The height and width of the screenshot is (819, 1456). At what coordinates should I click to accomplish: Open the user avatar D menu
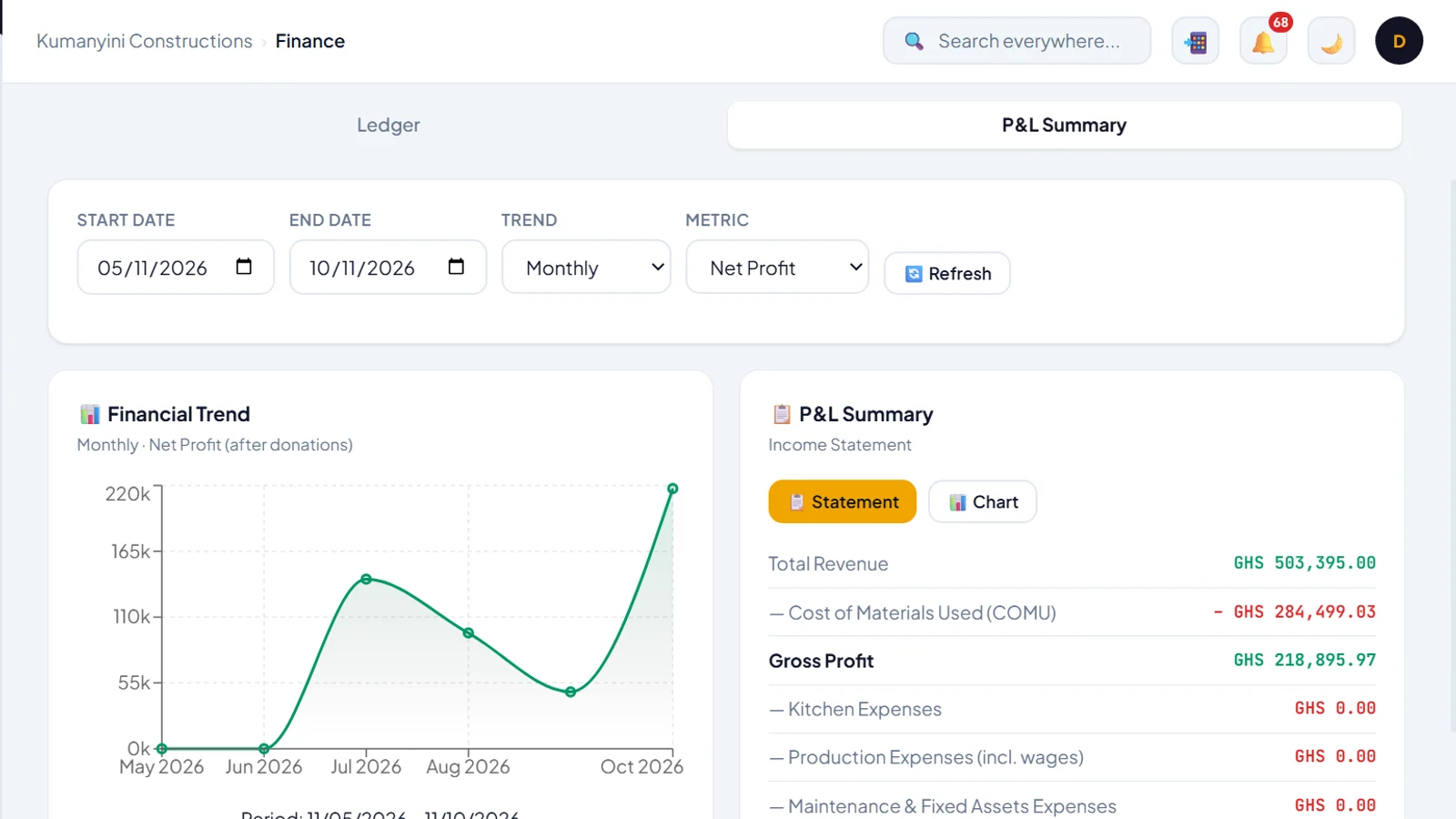pyautogui.click(x=1399, y=41)
